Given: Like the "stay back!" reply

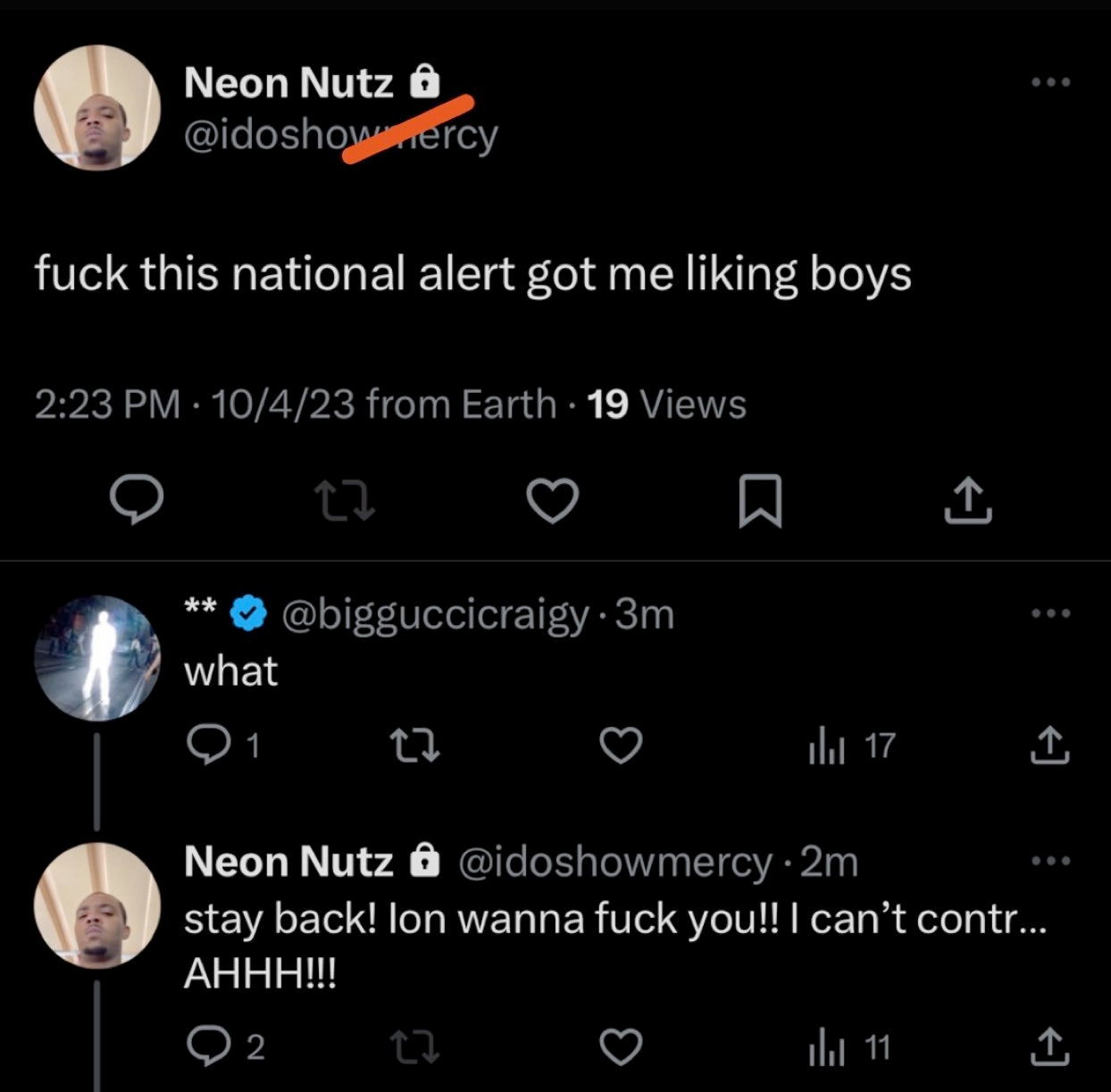Looking at the screenshot, I should coord(621,1046).
